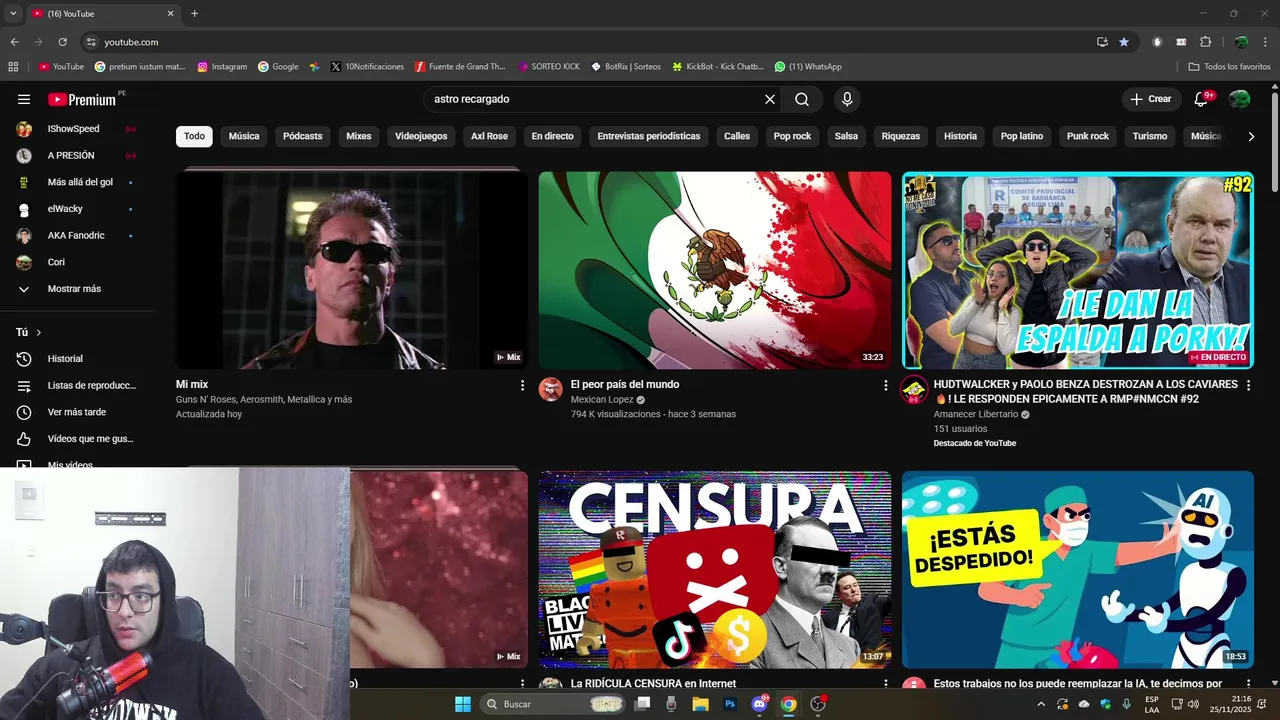Open Chrome three-dot menu
Viewport: 1280px width, 720px height.
(1265, 42)
